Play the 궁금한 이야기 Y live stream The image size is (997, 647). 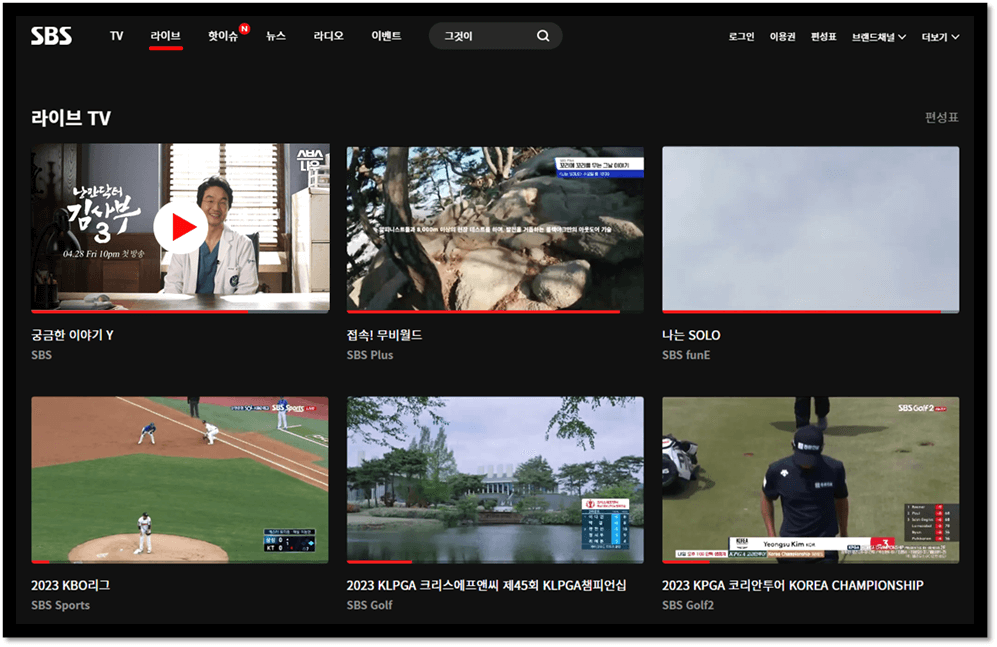181,227
